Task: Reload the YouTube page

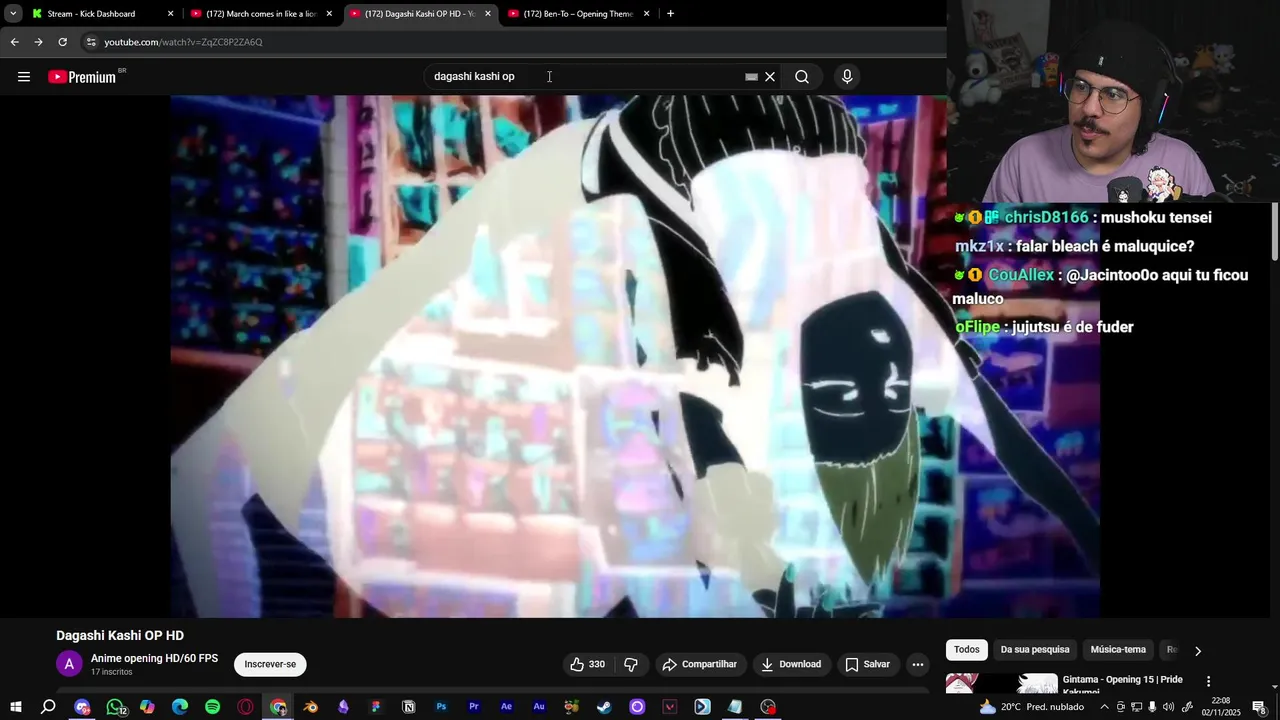Action: click(62, 42)
